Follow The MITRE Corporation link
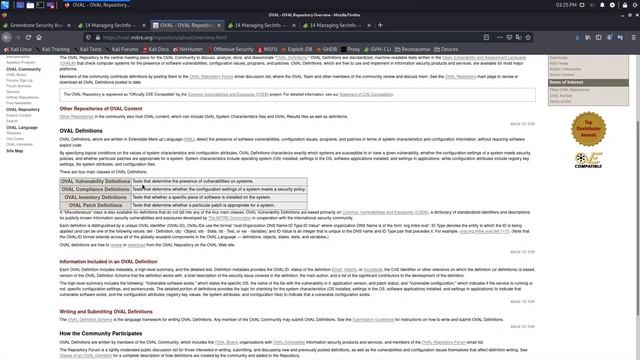Screen dimensions: 640x360 [x=229, y=218]
